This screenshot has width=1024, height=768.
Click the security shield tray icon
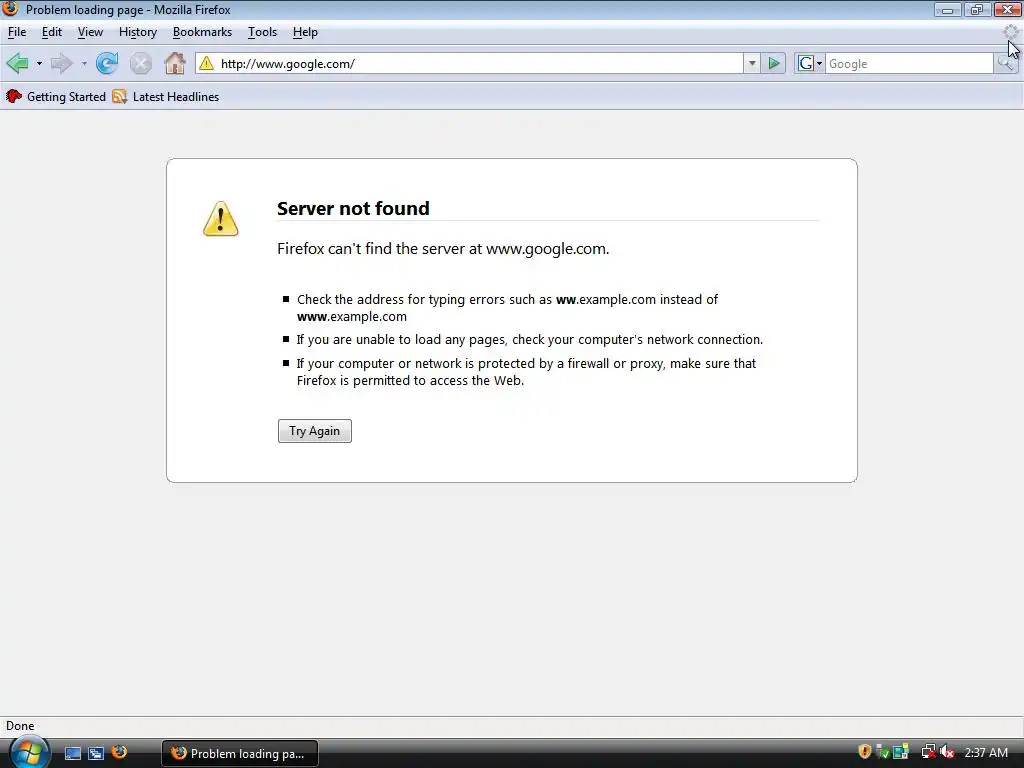coord(865,752)
